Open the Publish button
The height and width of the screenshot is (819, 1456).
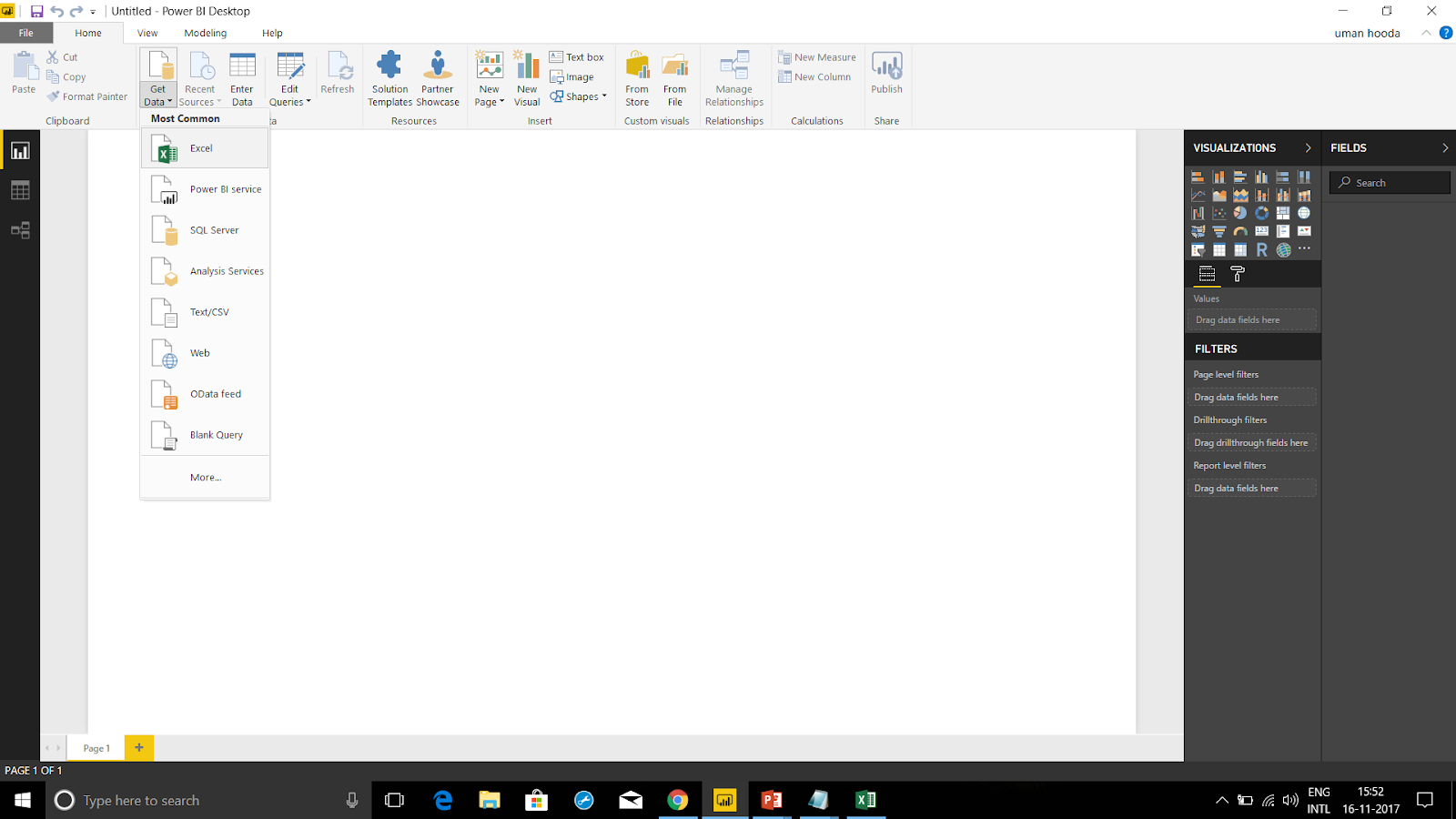887,73
